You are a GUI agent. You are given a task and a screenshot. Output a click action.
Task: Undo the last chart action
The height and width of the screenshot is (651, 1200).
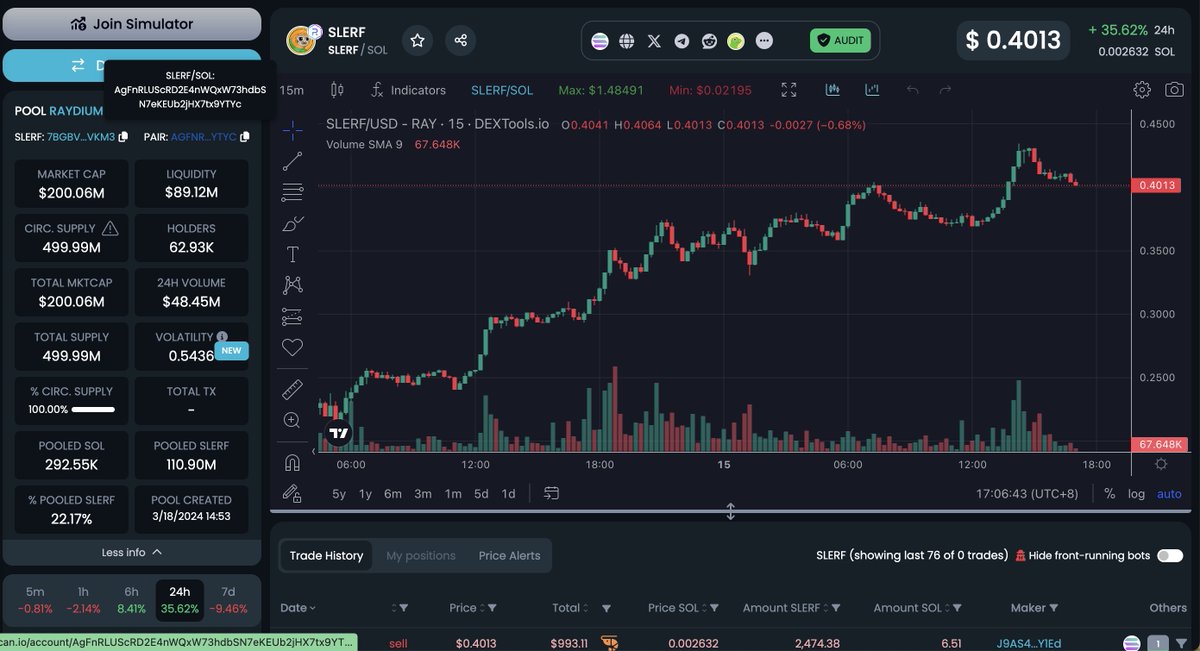click(912, 90)
